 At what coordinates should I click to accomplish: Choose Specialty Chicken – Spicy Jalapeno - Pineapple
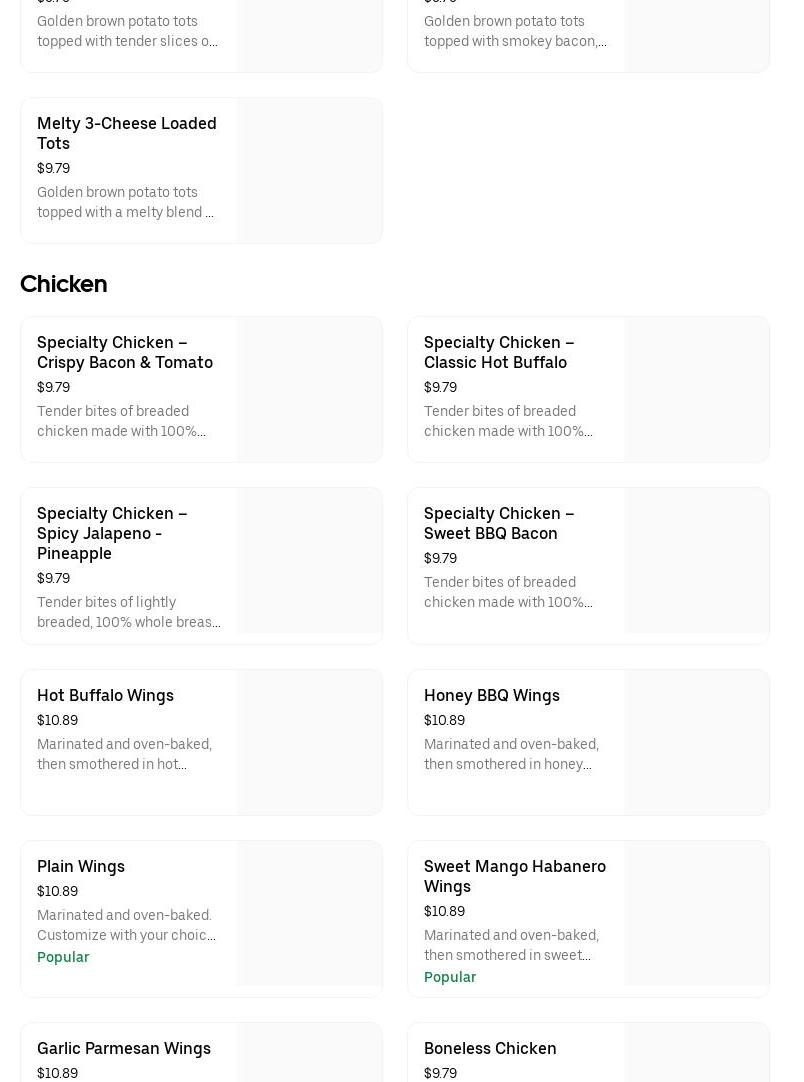point(112,533)
